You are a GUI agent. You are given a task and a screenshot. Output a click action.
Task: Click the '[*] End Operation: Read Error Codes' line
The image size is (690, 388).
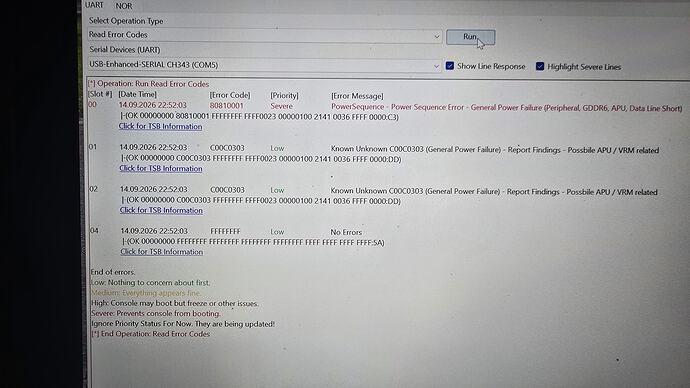[150, 334]
